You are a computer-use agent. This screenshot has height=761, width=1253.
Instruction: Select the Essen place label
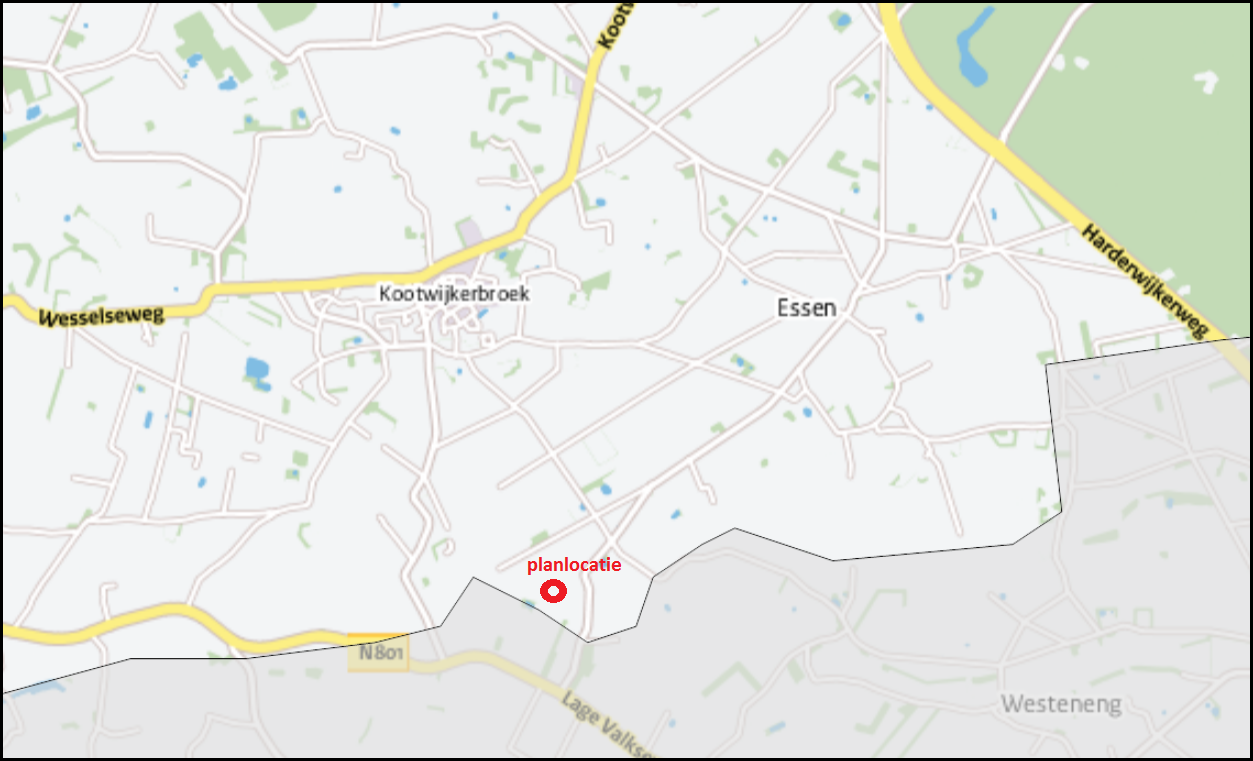tap(806, 308)
